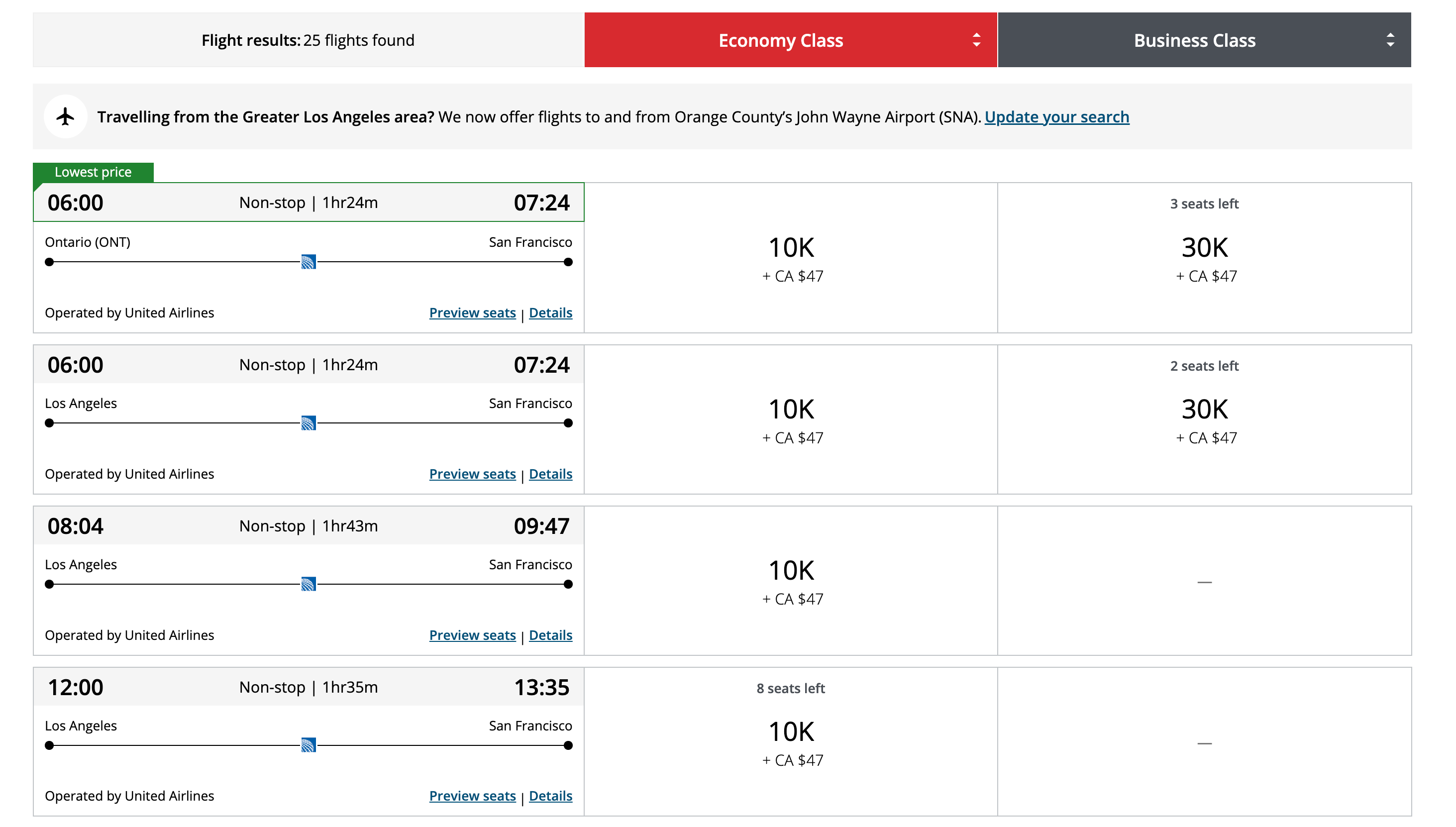This screenshot has height=827, width=1456.
Task: Click the departure dot on the Ontario flight timeline
Action: (49, 262)
